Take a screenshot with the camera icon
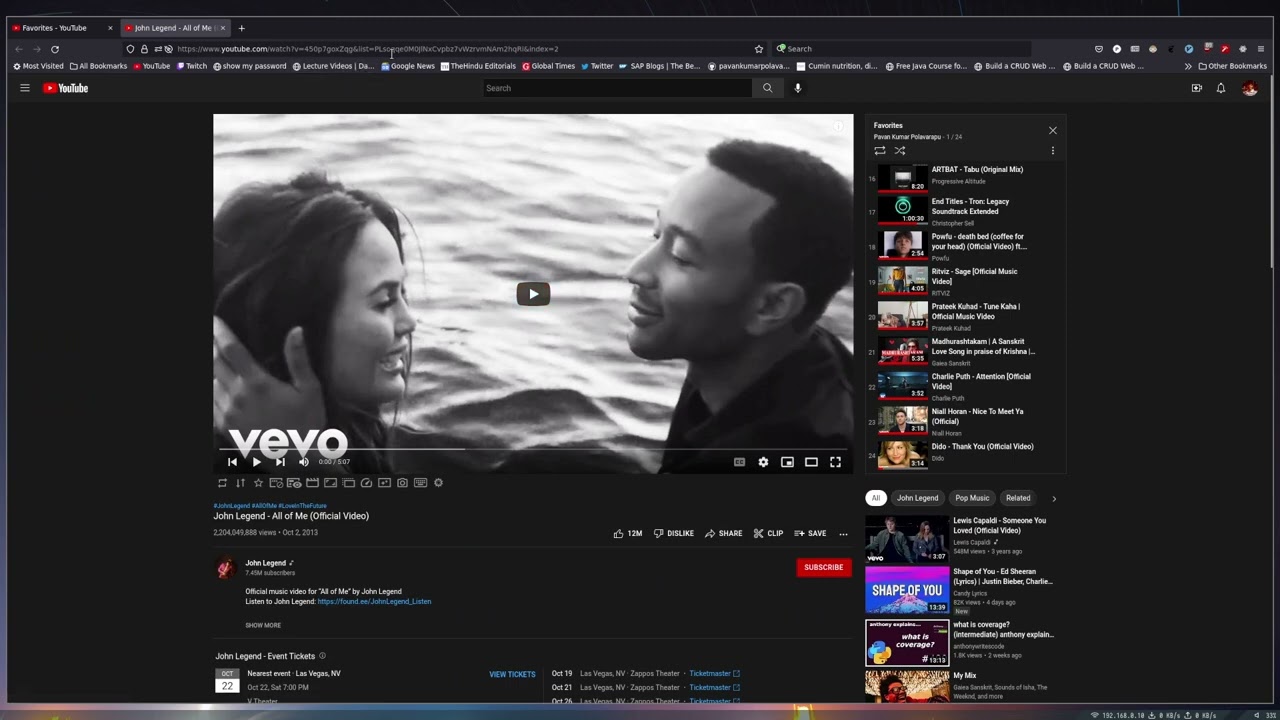Viewport: 1280px width, 720px height. pyautogui.click(x=402, y=483)
